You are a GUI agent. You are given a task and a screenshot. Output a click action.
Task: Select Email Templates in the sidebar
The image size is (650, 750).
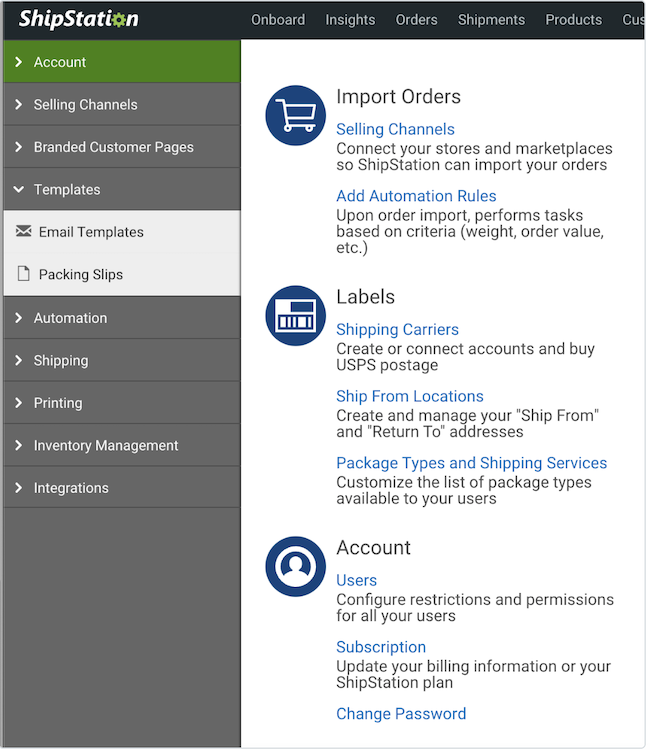[x=122, y=232]
